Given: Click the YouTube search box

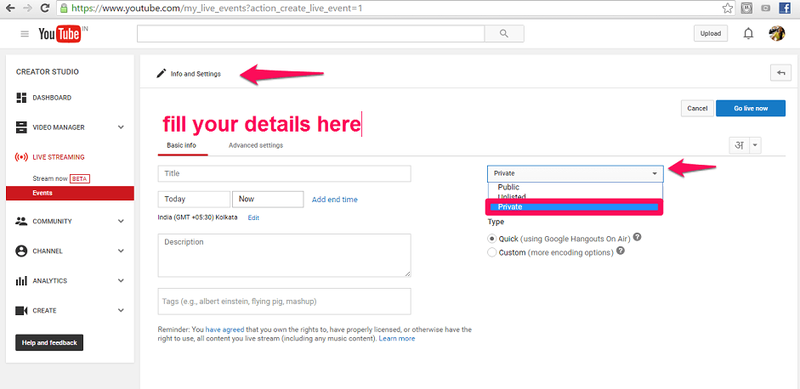Looking at the screenshot, I should [x=311, y=34].
